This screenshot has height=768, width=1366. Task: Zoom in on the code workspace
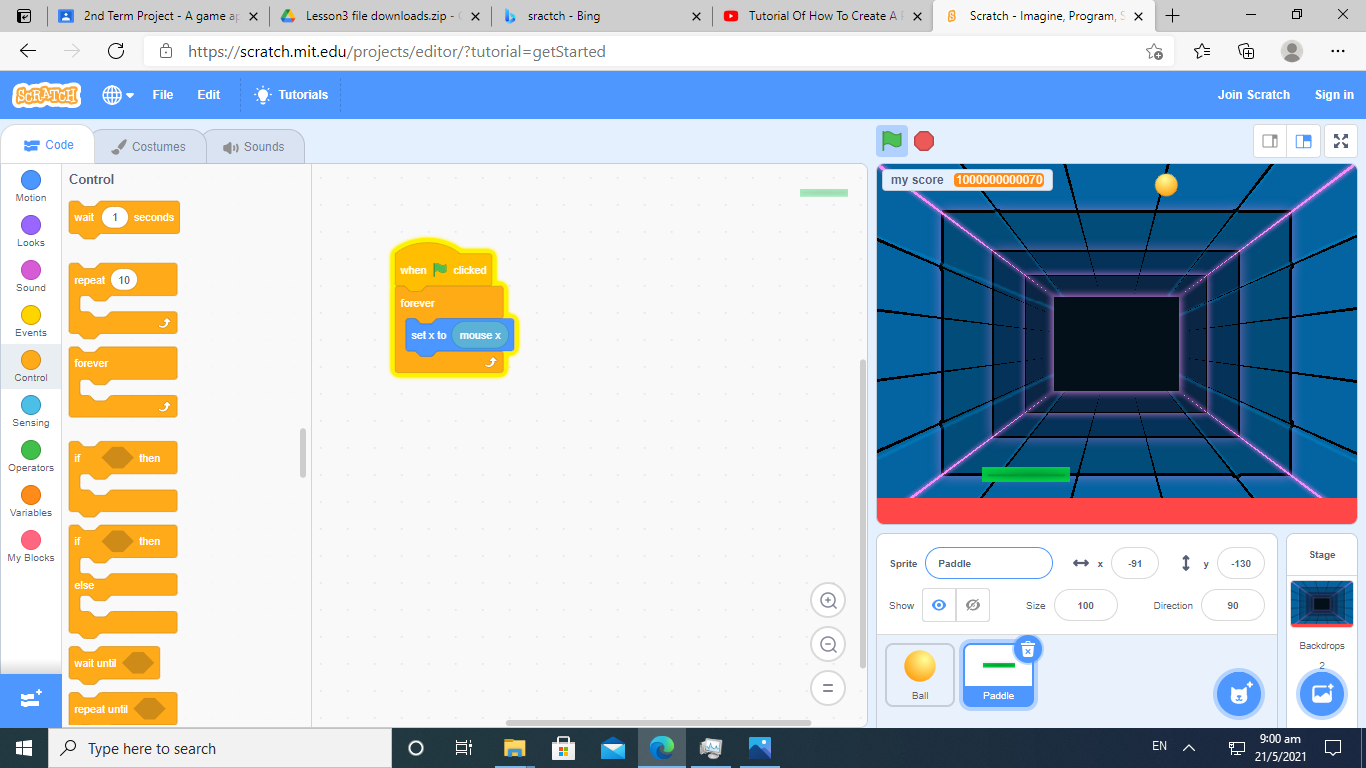(828, 600)
